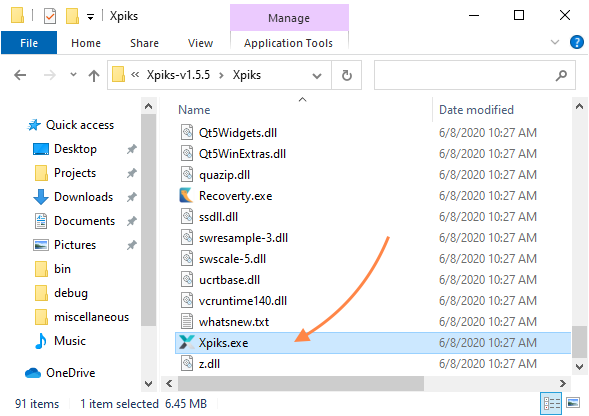Expand the Customize Quick Access Toolbar dropdown
The height and width of the screenshot is (416, 589).
[x=91, y=17]
